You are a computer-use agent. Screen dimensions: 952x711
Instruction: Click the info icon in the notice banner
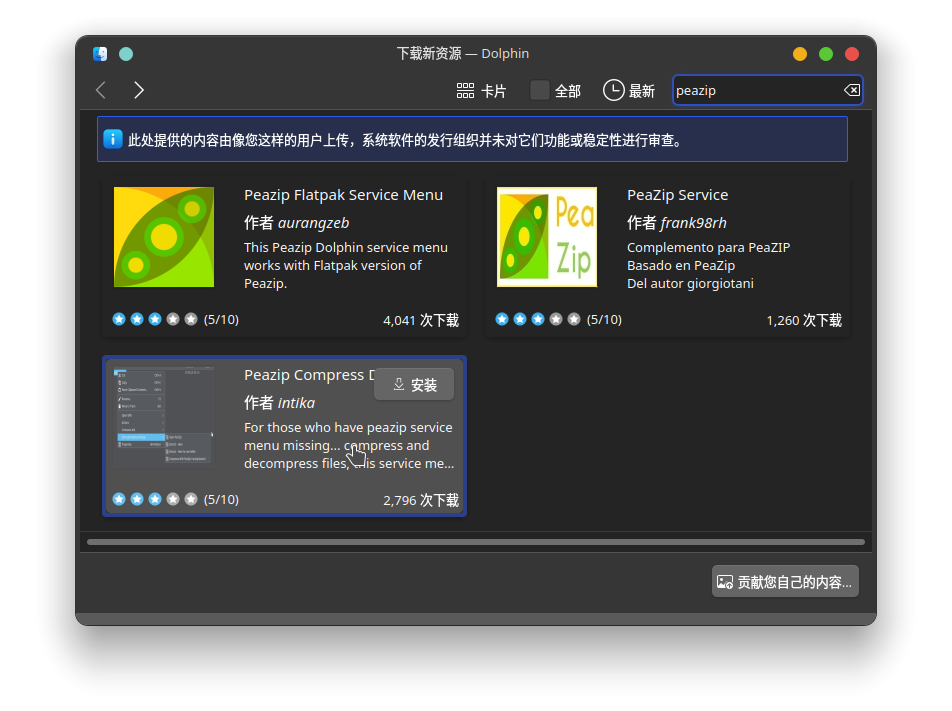(112, 139)
